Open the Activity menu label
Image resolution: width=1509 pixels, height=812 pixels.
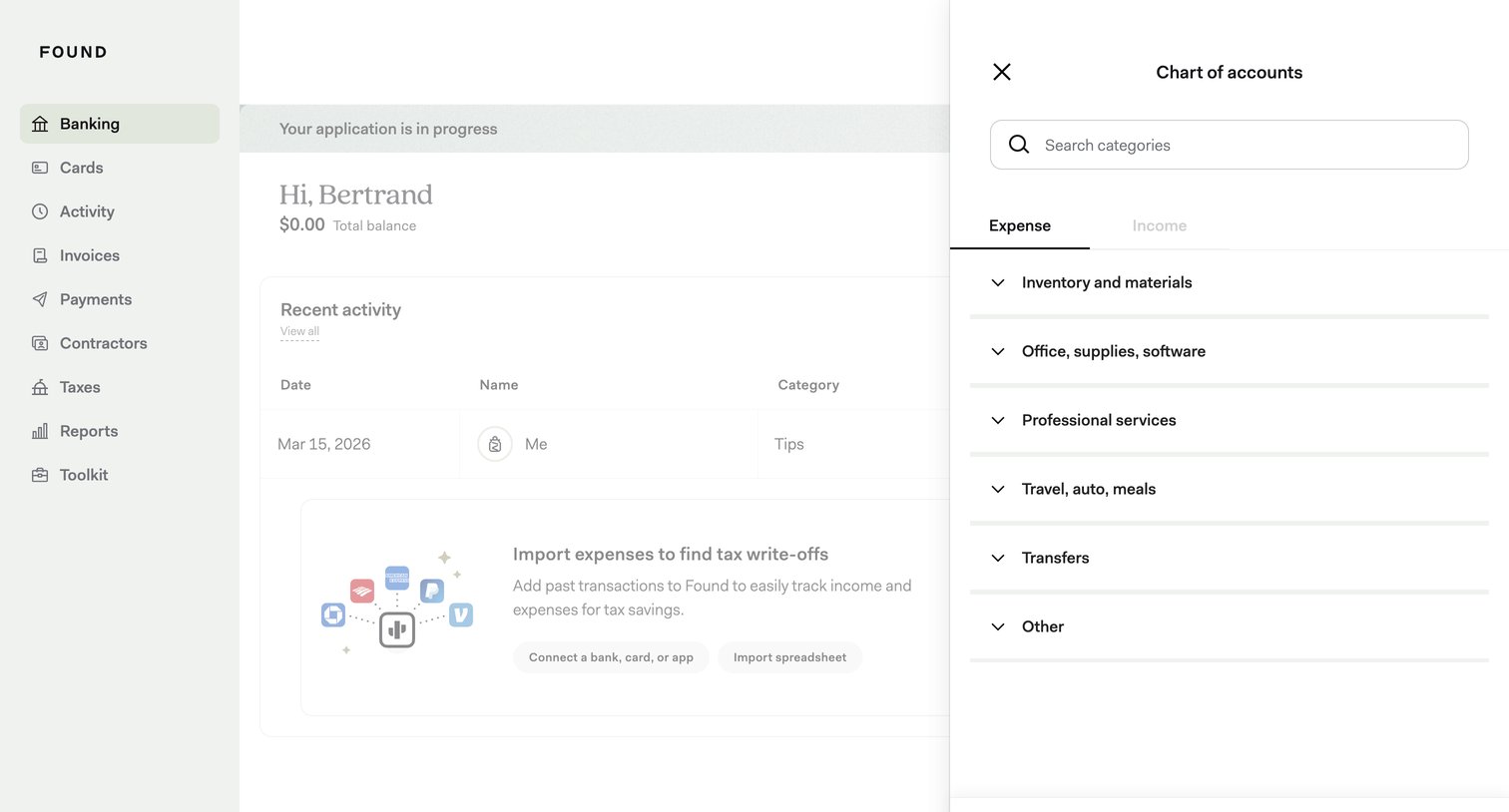tap(87, 211)
